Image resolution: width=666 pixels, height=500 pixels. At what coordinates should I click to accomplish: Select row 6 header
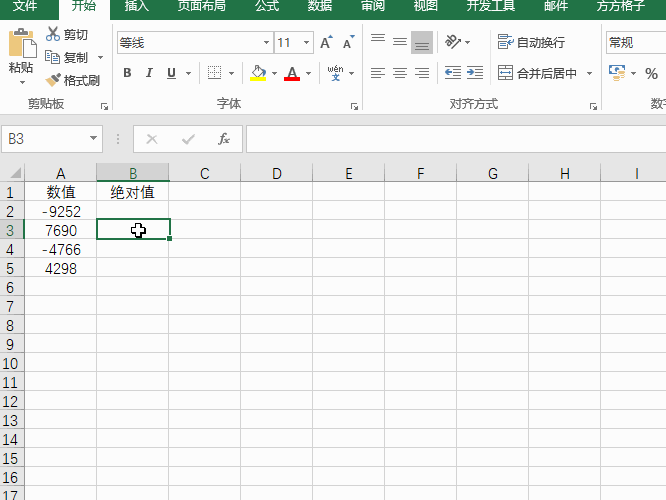11,288
